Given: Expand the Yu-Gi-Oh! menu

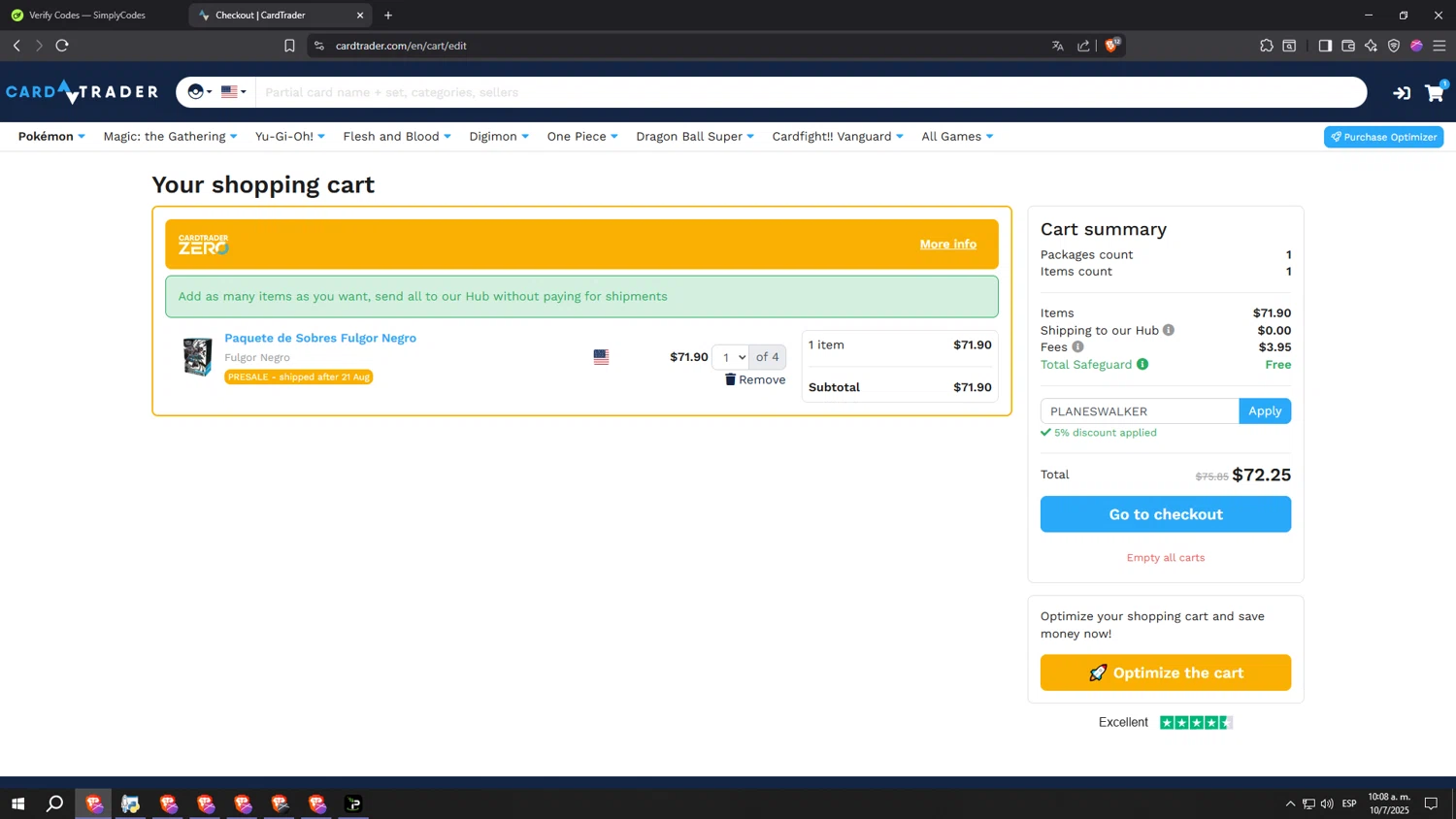Looking at the screenshot, I should coord(290,137).
